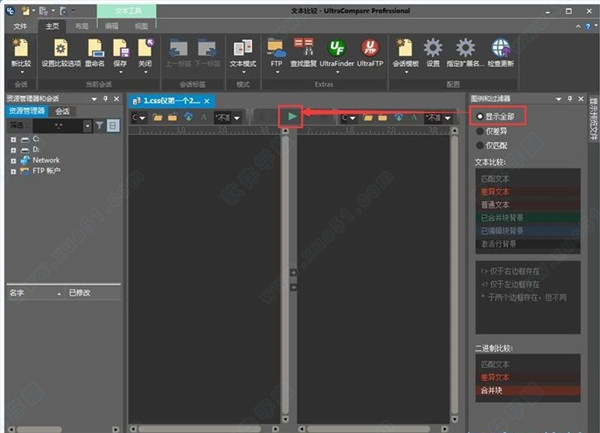Click the 新比较 new comparison icon
The image size is (600, 433).
tap(21, 49)
